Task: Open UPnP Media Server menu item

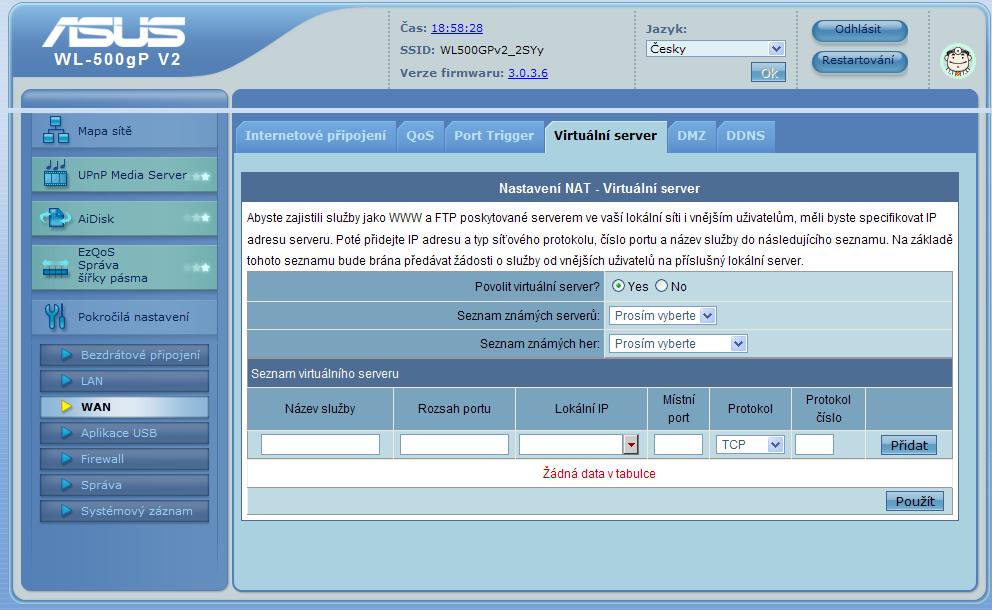Action: pos(125,175)
